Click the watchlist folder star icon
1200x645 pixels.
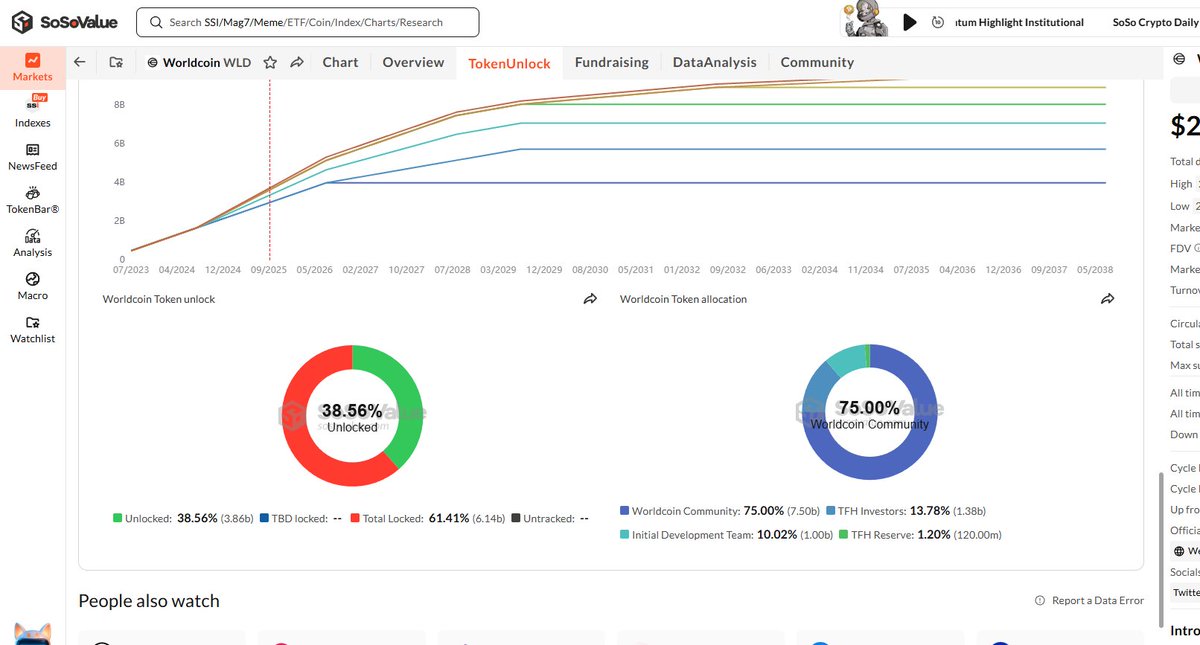[x=116, y=62]
